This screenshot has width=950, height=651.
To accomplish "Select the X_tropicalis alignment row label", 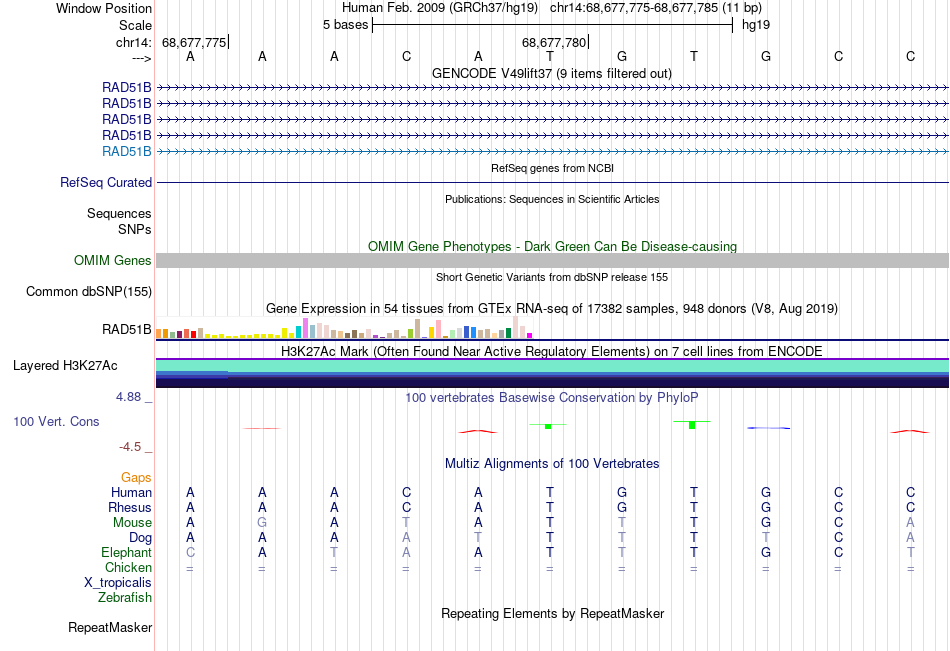I will pos(118,583).
